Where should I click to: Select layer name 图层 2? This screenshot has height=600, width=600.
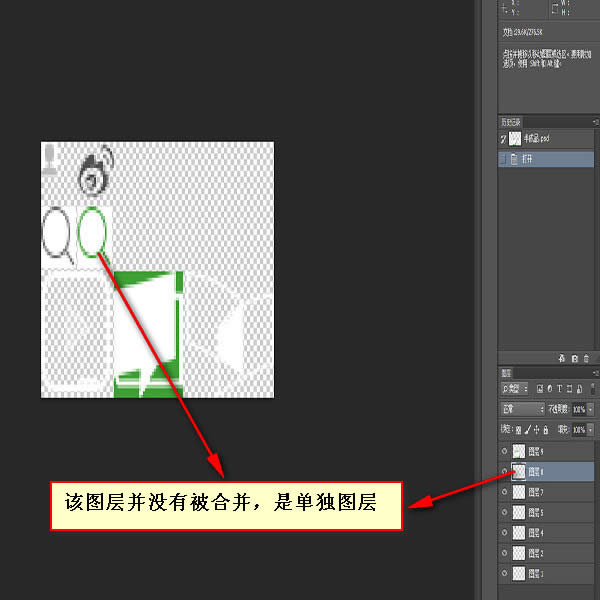click(536, 553)
